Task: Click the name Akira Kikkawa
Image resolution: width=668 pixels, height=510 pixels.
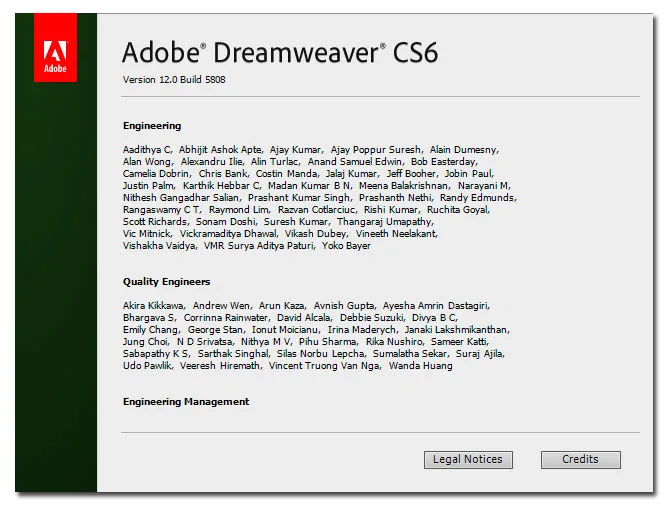Action: pyautogui.click(x=153, y=306)
